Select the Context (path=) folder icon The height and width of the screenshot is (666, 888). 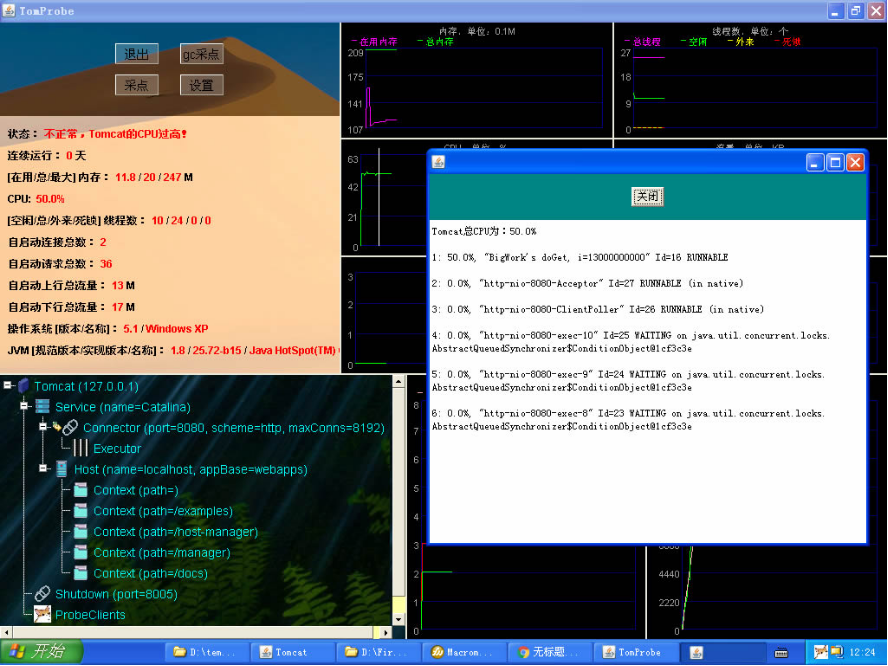click(x=81, y=490)
